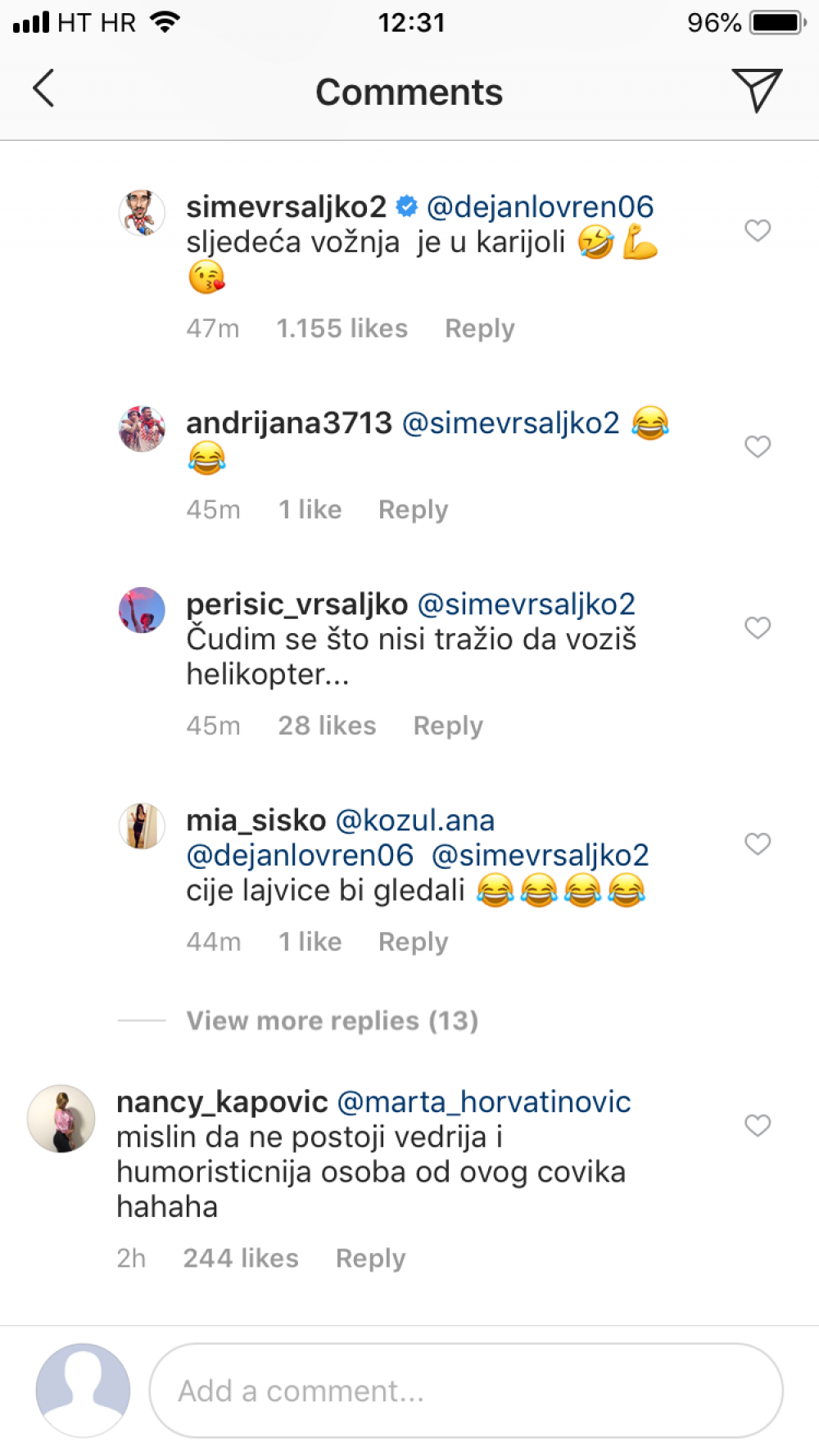Image resolution: width=819 pixels, height=1456 pixels.
Task: Reply to nancy_kapovic's comment
Action: tap(371, 1259)
